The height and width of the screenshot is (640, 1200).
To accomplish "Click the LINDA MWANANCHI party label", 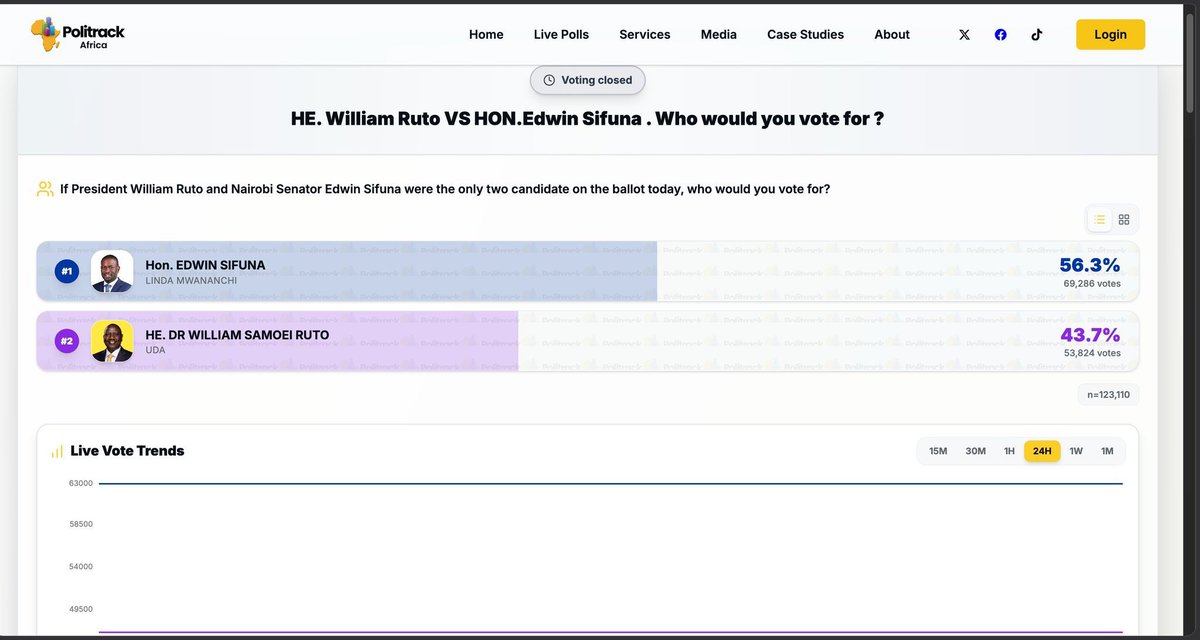I will pyautogui.click(x=192, y=282).
